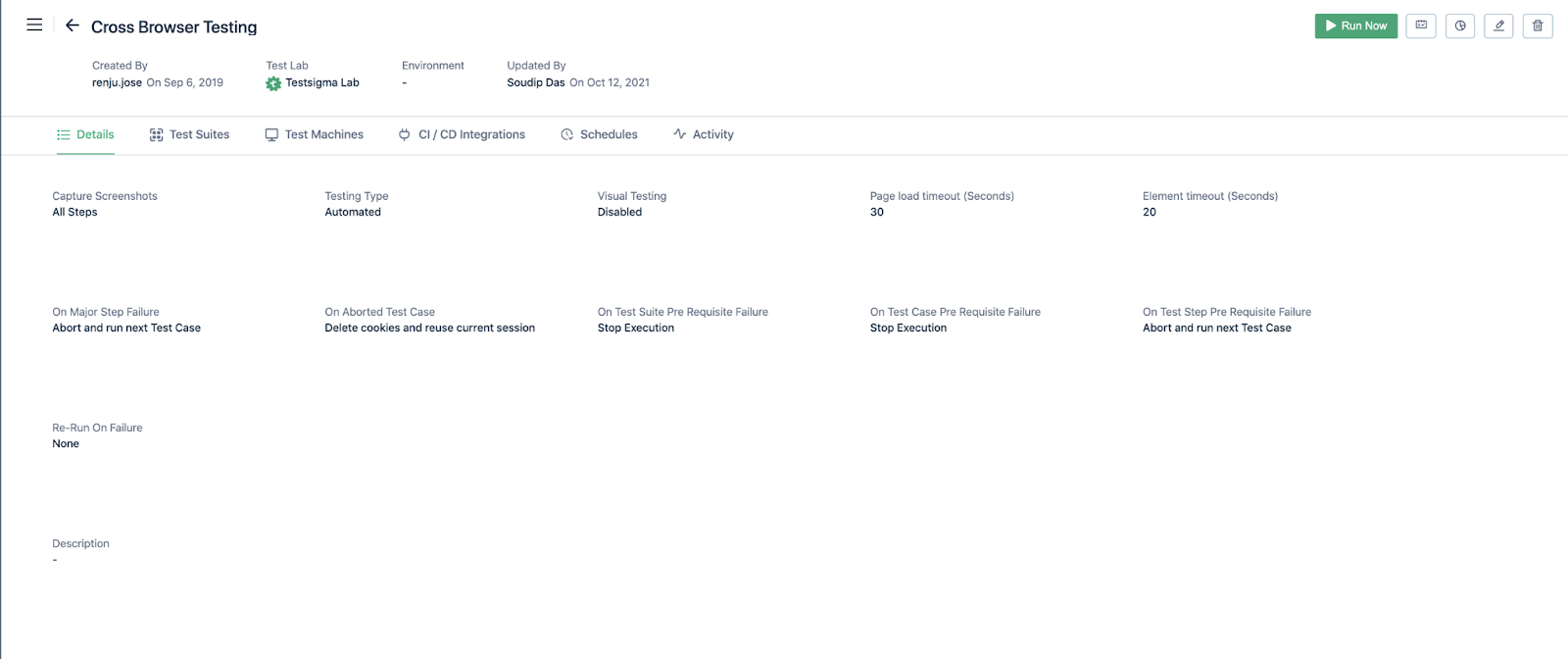Click Testing Type value Automated

353,212
